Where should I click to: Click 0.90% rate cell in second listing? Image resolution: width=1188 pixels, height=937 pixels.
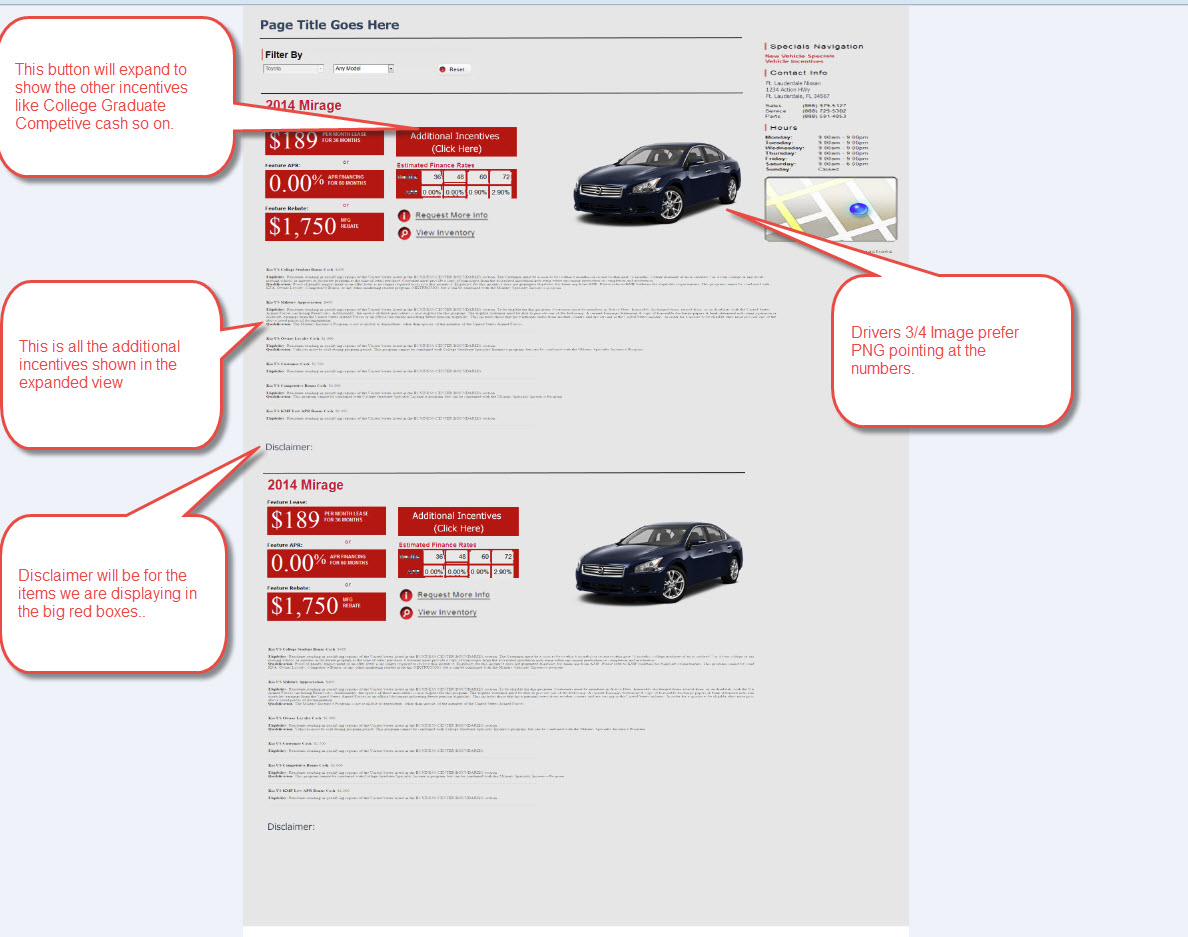480,572
